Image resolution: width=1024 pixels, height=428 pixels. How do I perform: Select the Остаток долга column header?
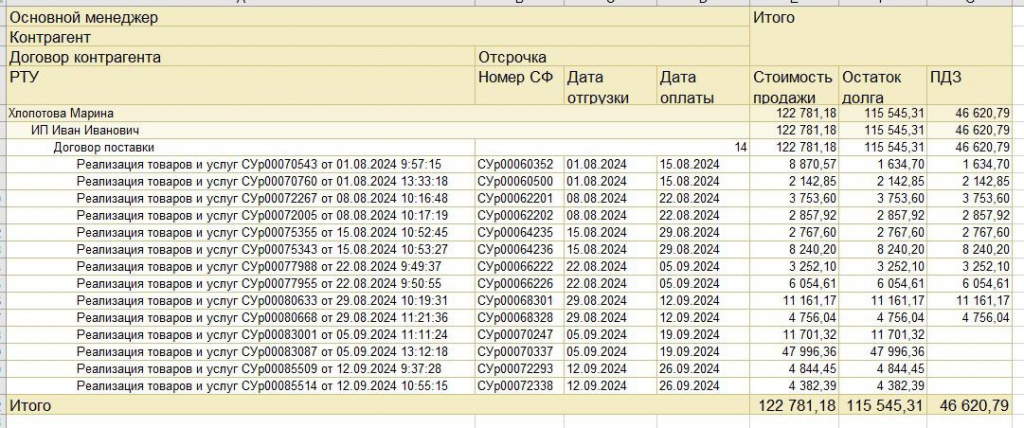coord(872,87)
